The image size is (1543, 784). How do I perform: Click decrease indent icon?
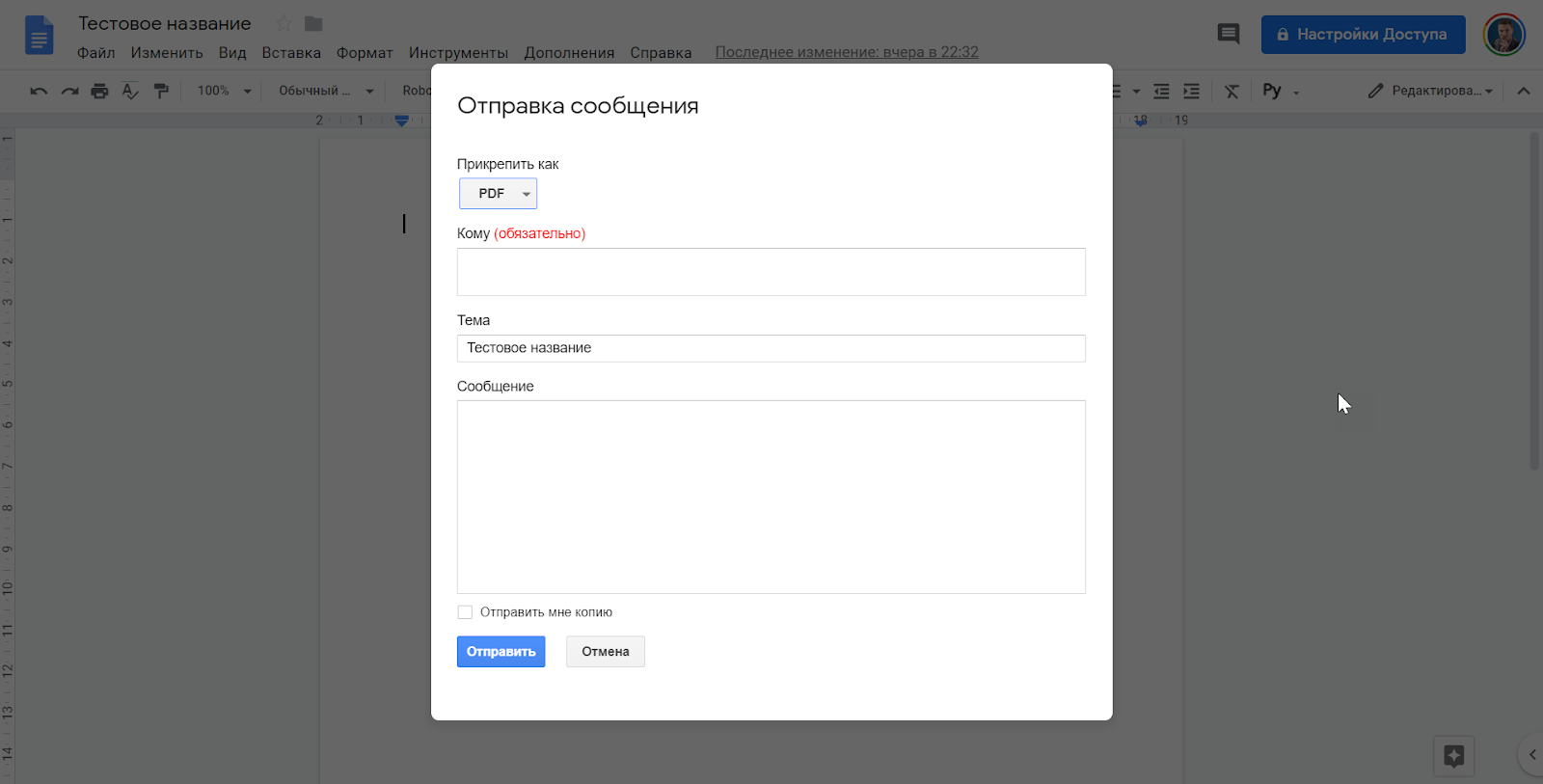1161,91
